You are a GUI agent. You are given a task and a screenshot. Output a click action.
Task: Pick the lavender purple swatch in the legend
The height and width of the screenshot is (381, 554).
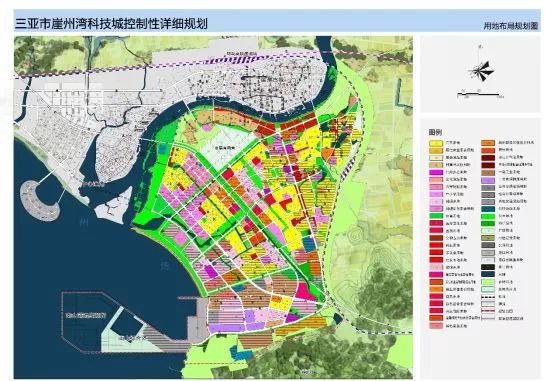pos(488,180)
